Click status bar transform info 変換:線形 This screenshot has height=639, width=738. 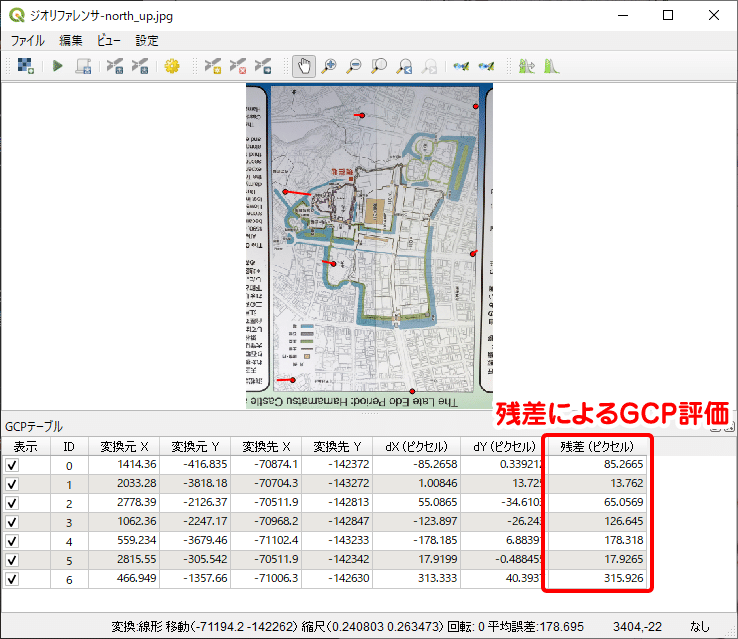136,627
